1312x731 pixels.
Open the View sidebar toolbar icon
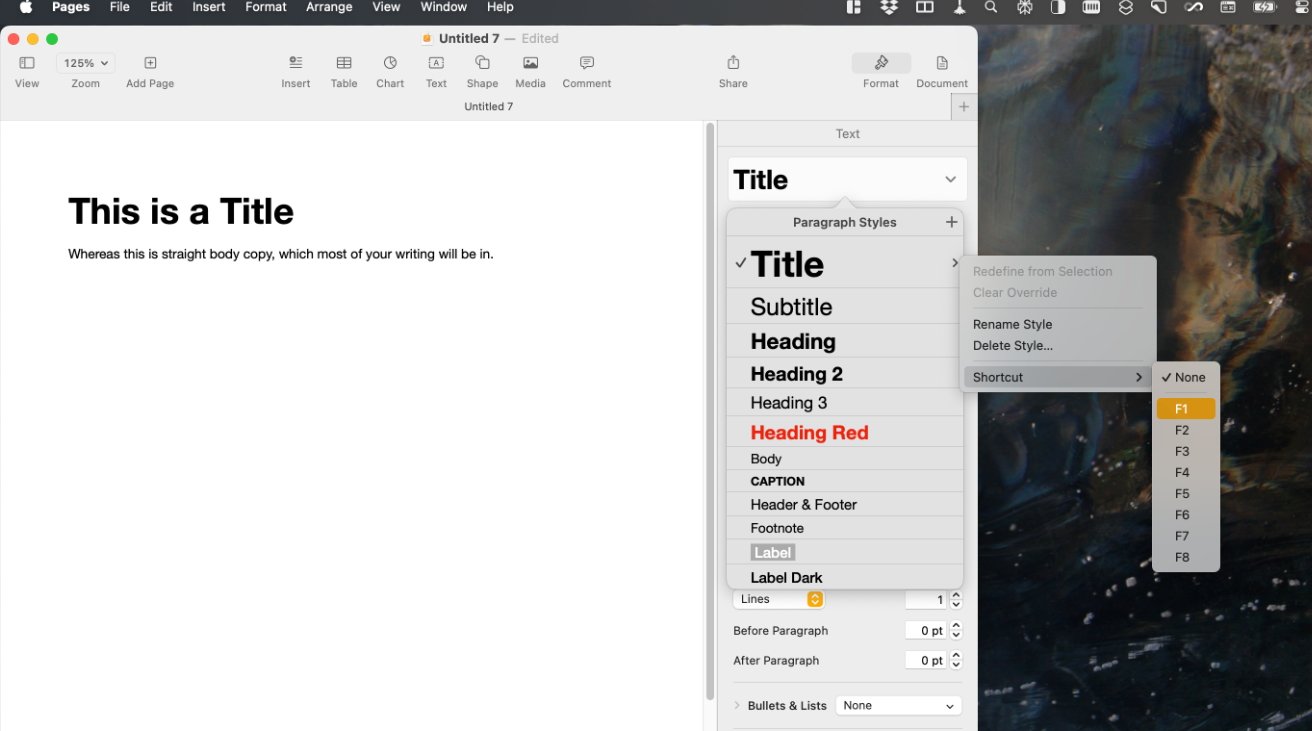tap(27, 63)
